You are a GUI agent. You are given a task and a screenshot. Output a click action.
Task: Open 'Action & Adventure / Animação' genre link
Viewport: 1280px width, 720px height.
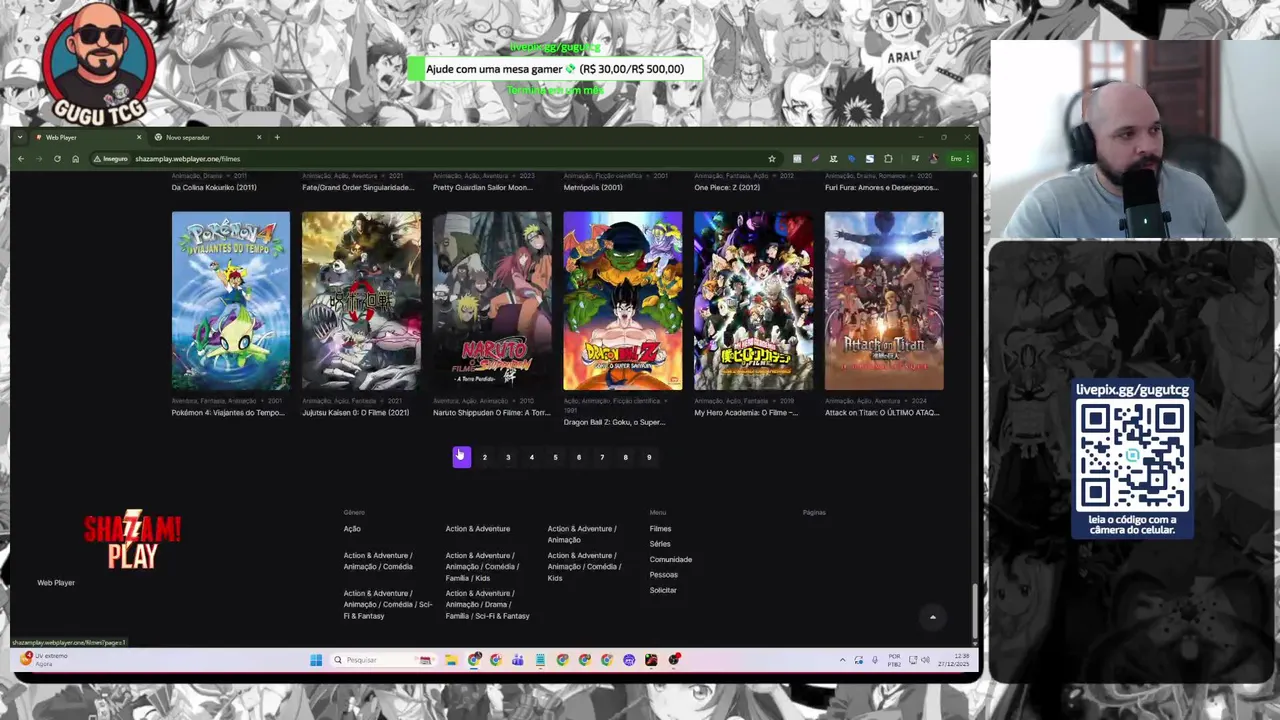coord(582,534)
